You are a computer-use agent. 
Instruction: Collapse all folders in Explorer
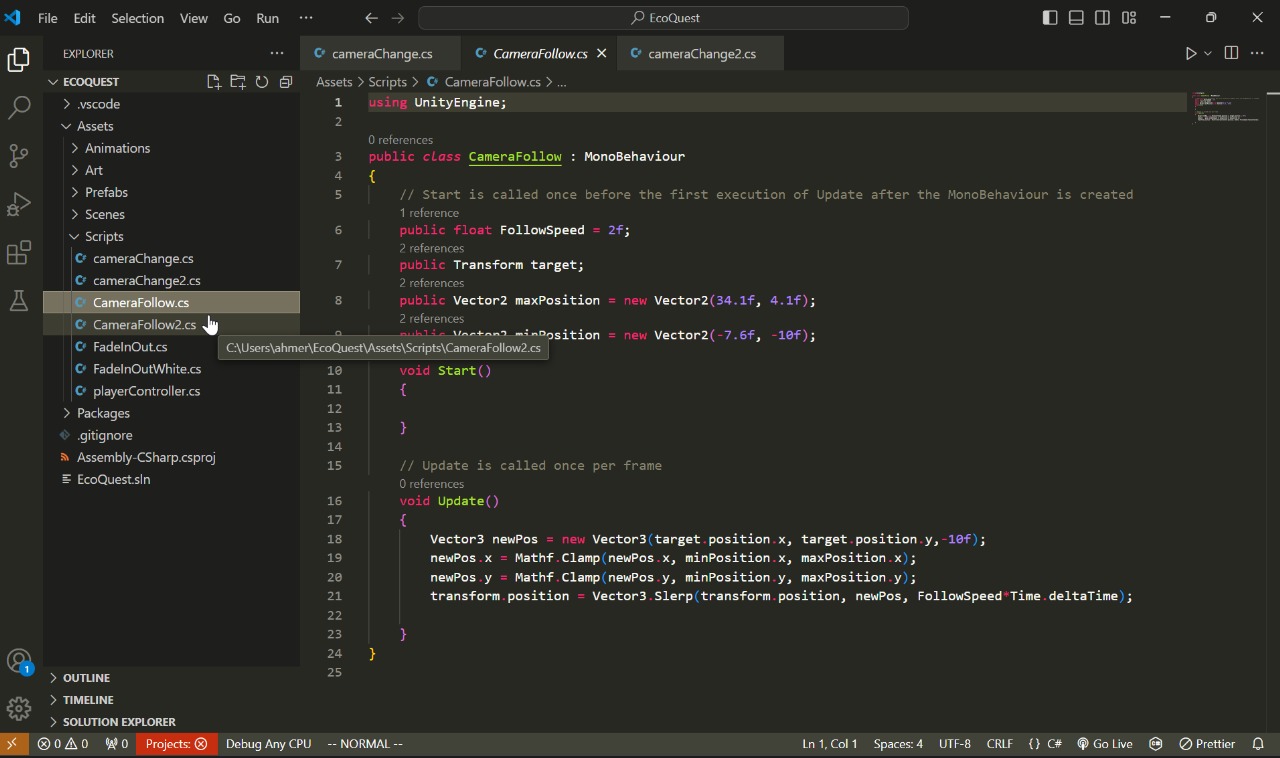click(x=286, y=82)
